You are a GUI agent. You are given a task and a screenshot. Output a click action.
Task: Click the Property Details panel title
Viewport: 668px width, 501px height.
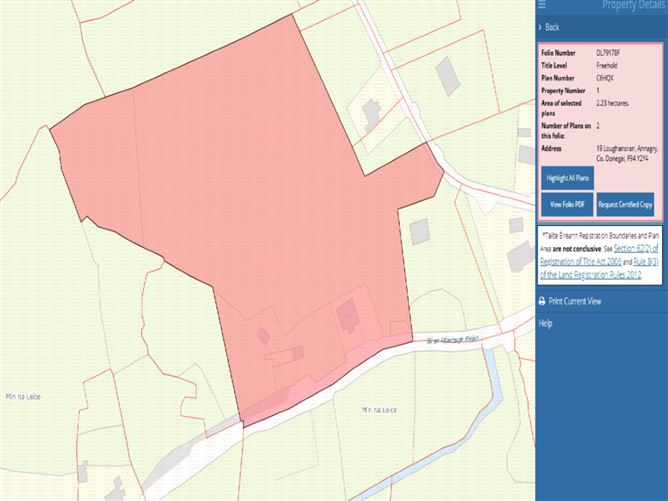(633, 5)
